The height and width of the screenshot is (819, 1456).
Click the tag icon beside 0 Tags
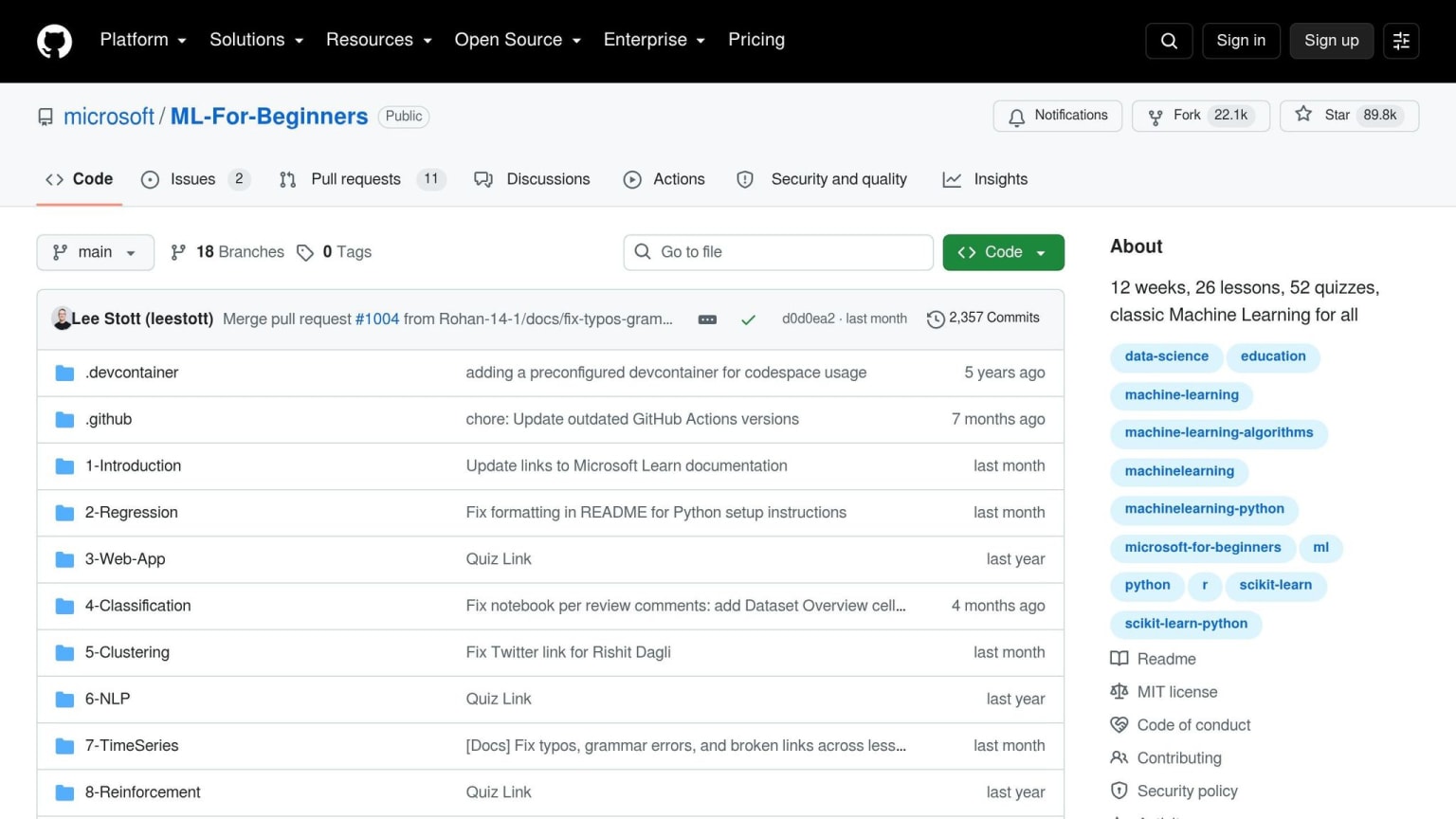pos(305,253)
